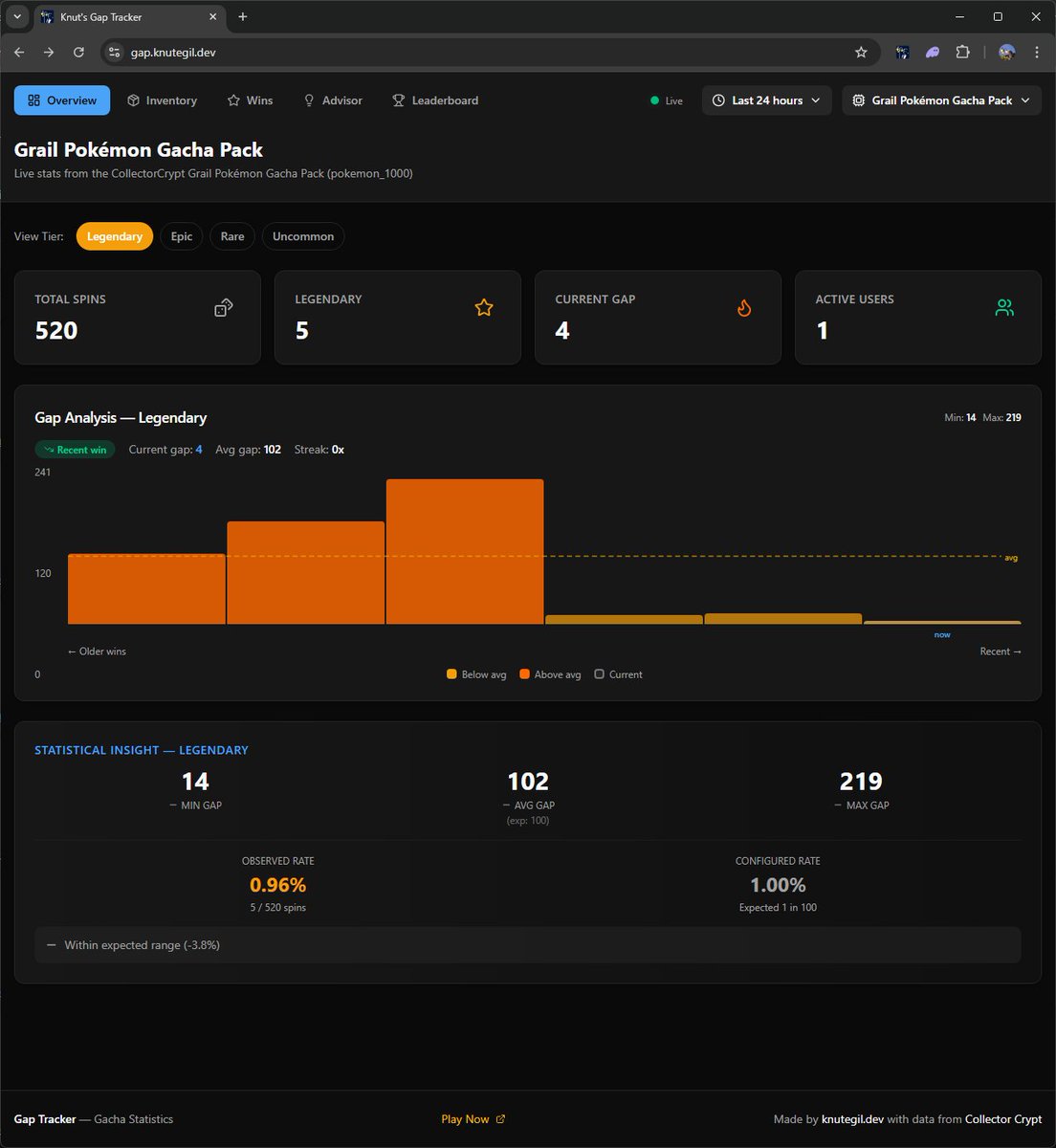Follow the Play Now link
Screen dimensions: 1056x1148
coord(473,1119)
